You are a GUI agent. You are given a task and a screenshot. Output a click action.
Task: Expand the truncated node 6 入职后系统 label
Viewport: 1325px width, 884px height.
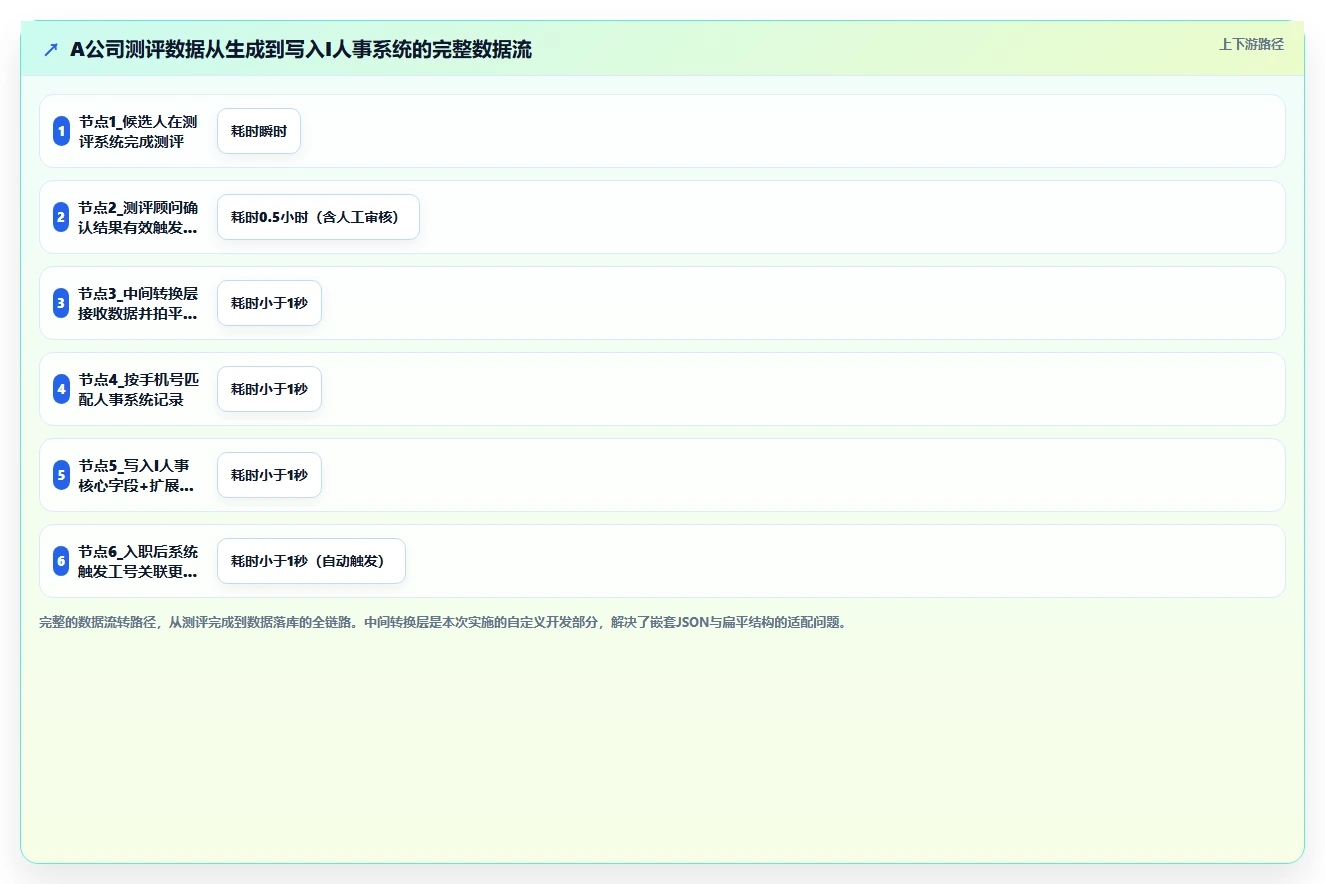tap(138, 561)
